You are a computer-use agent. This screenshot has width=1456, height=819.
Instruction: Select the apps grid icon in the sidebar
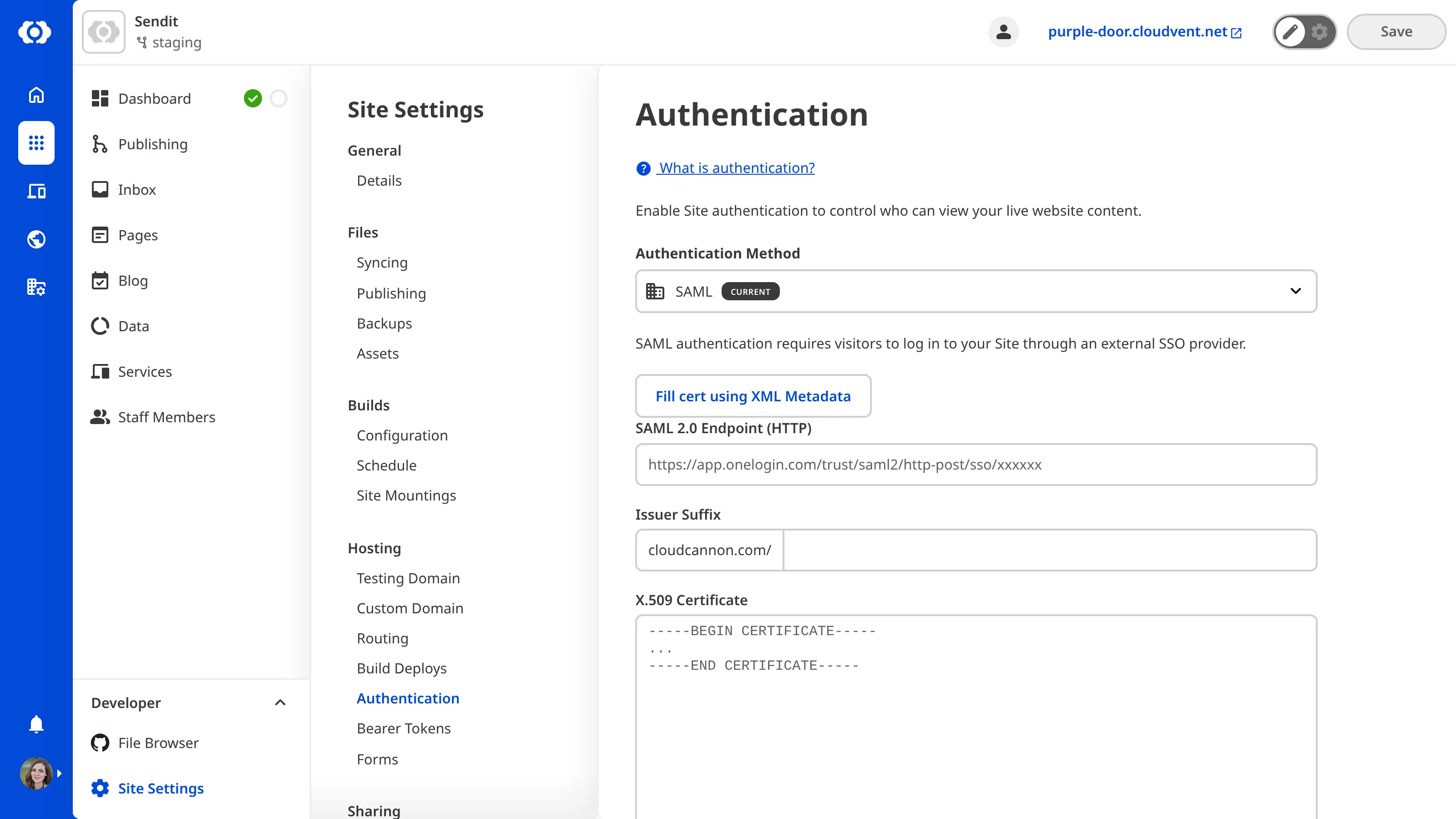[x=35, y=143]
